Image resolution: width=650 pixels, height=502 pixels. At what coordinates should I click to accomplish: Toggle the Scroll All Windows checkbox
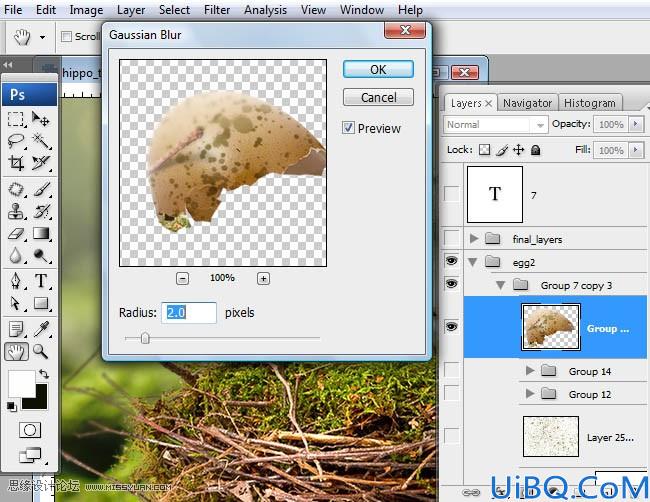pyautogui.click(x=66, y=37)
